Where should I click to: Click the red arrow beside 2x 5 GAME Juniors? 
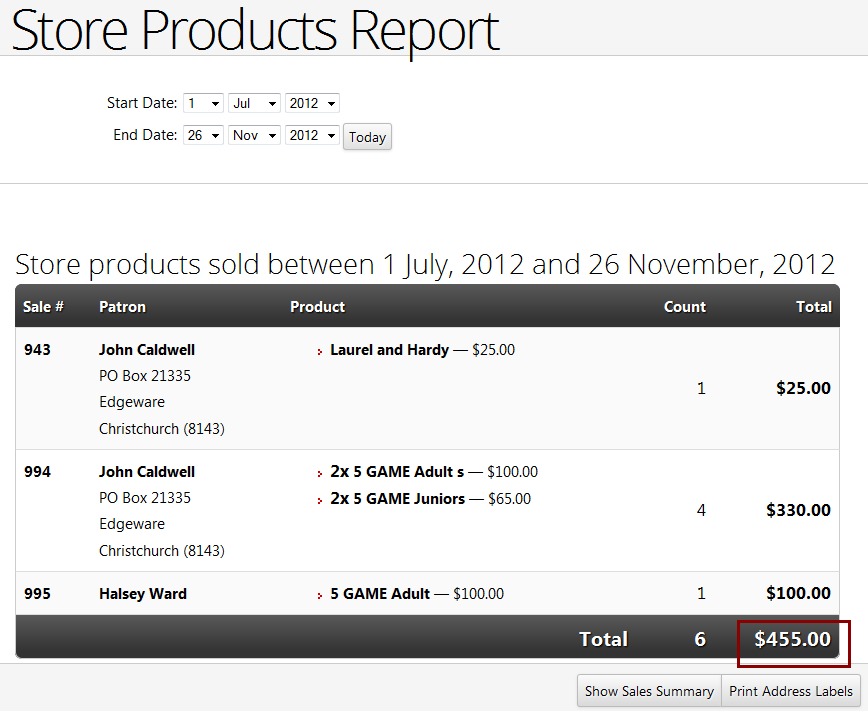(319, 501)
